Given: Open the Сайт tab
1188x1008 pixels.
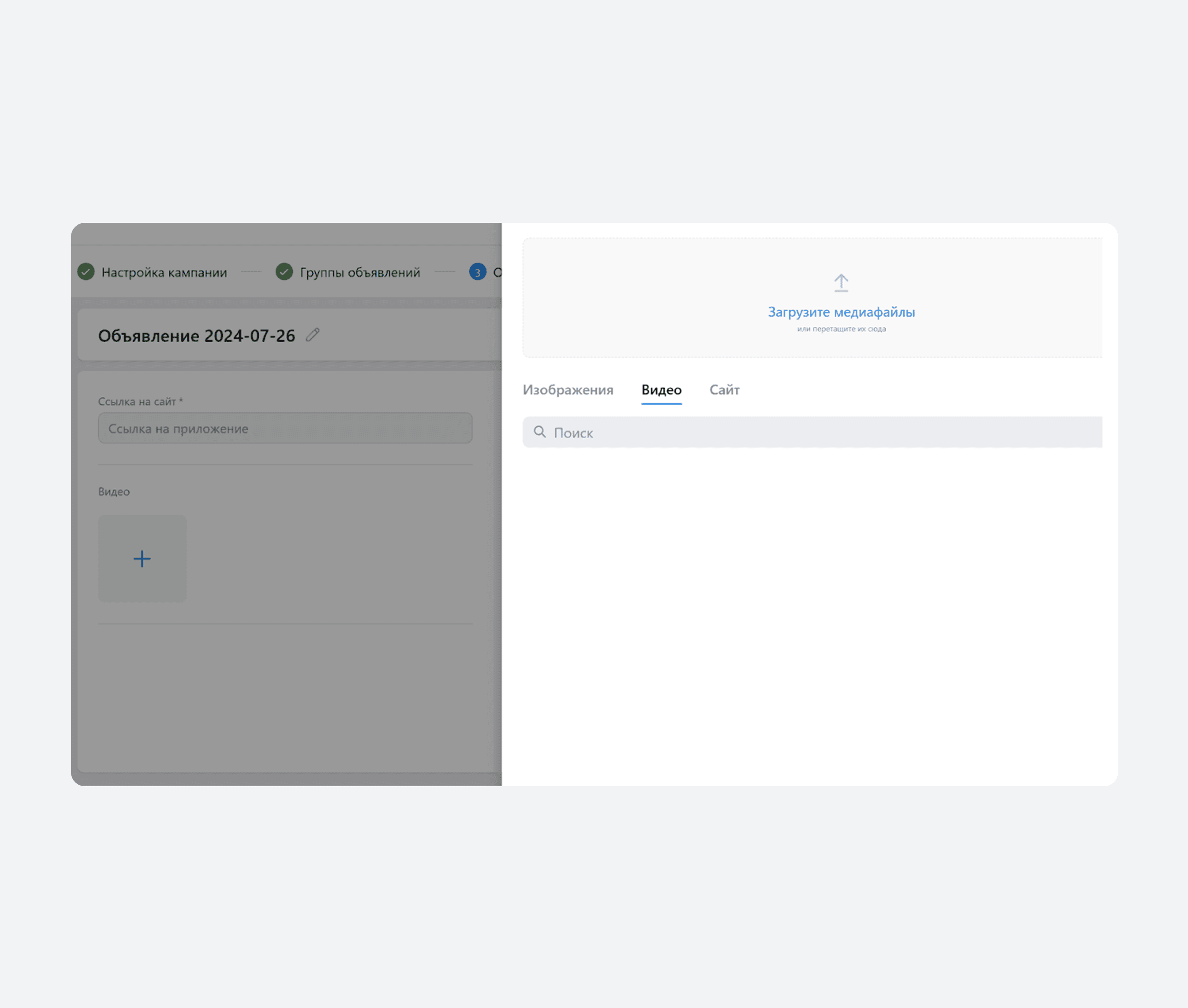Looking at the screenshot, I should coord(724,390).
